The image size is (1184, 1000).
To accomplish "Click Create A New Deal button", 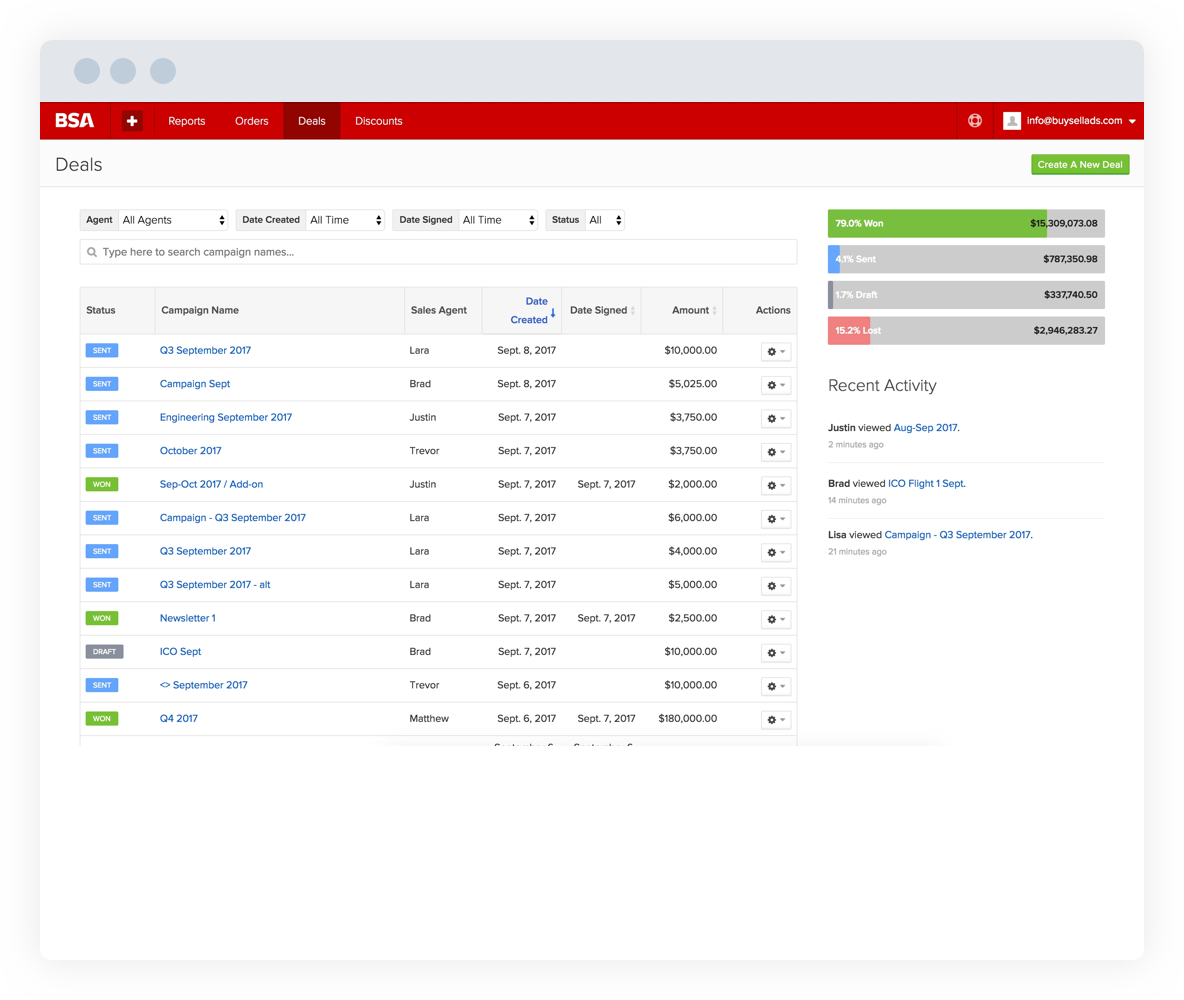I will coord(1080,165).
